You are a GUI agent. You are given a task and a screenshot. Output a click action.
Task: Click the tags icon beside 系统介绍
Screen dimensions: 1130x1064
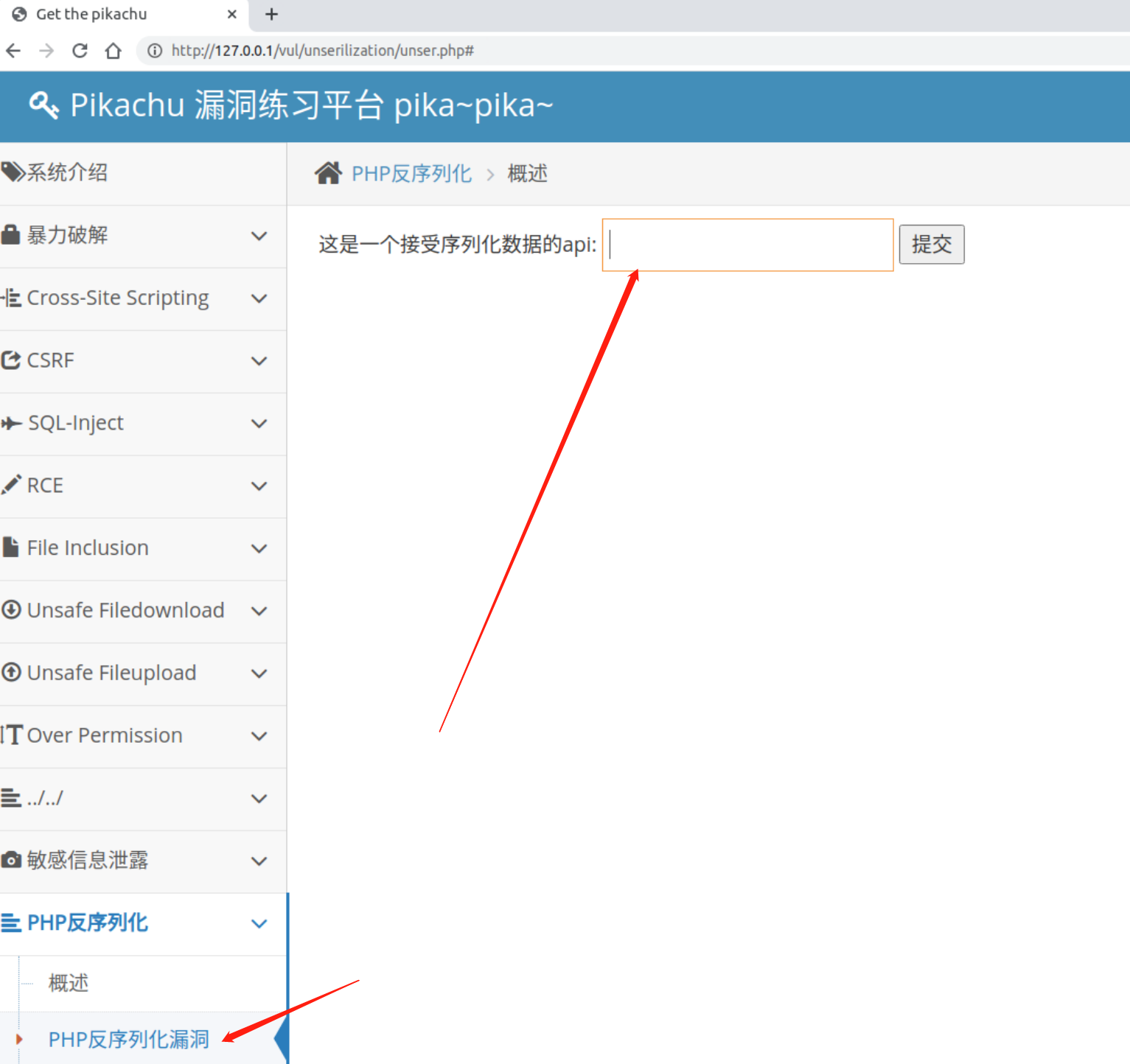[x=13, y=172]
